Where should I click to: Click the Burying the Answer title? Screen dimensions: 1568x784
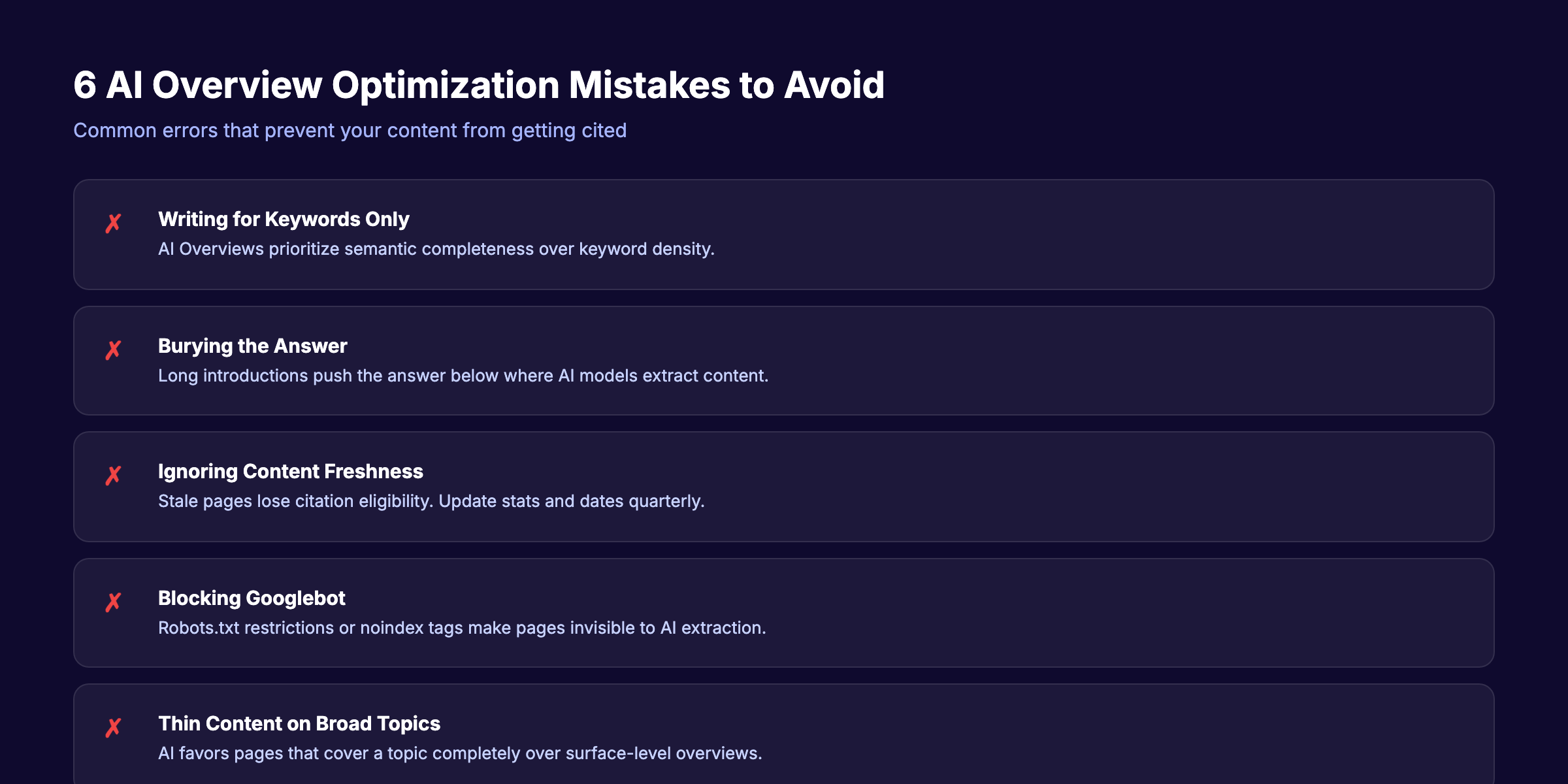(x=252, y=346)
